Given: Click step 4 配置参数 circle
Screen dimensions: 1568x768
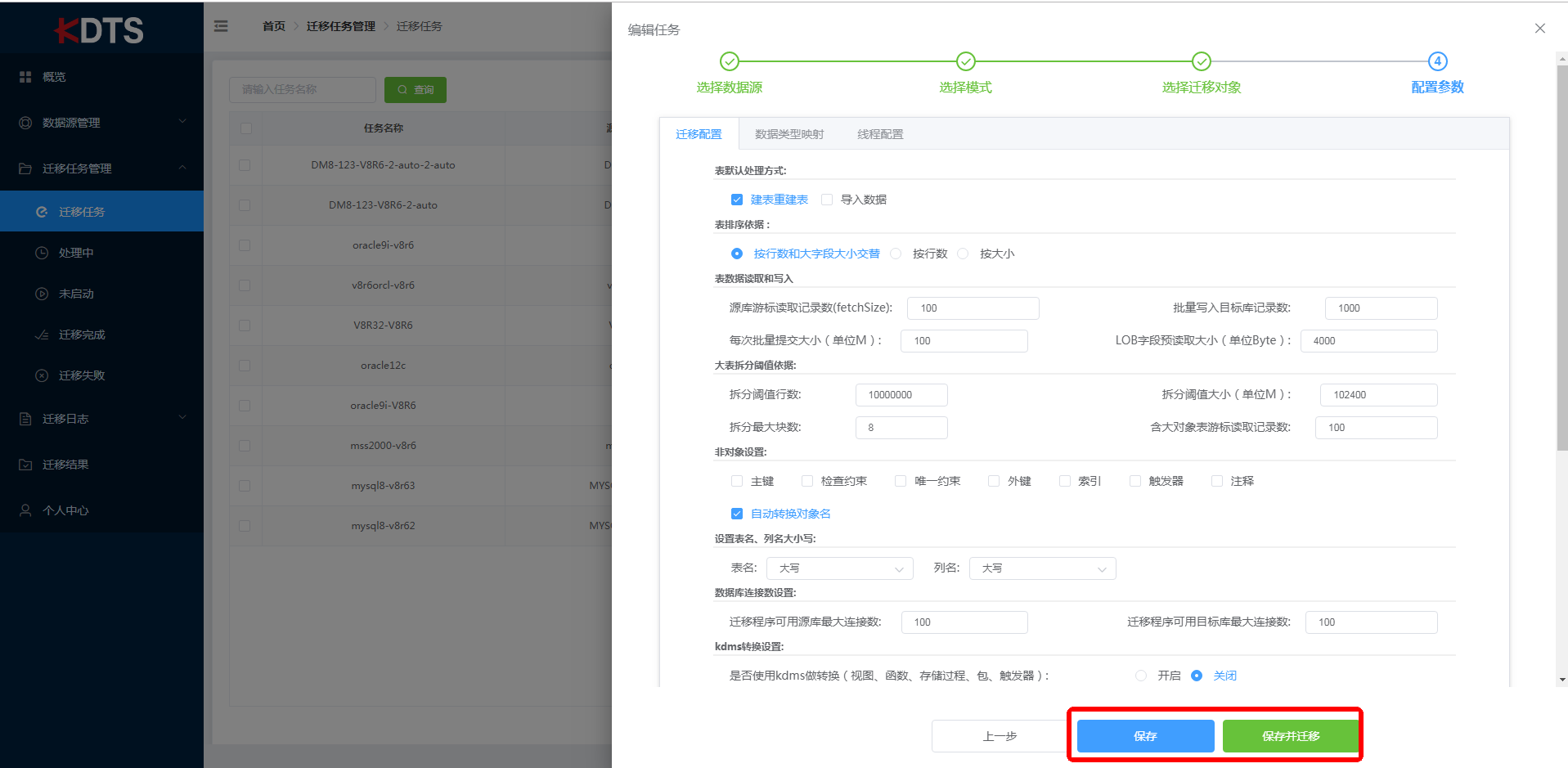Looking at the screenshot, I should point(1438,61).
